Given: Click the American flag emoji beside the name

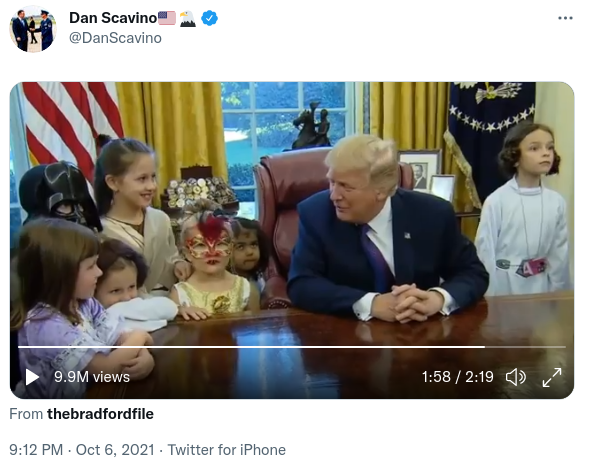Looking at the screenshot, I should pyautogui.click(x=167, y=18).
